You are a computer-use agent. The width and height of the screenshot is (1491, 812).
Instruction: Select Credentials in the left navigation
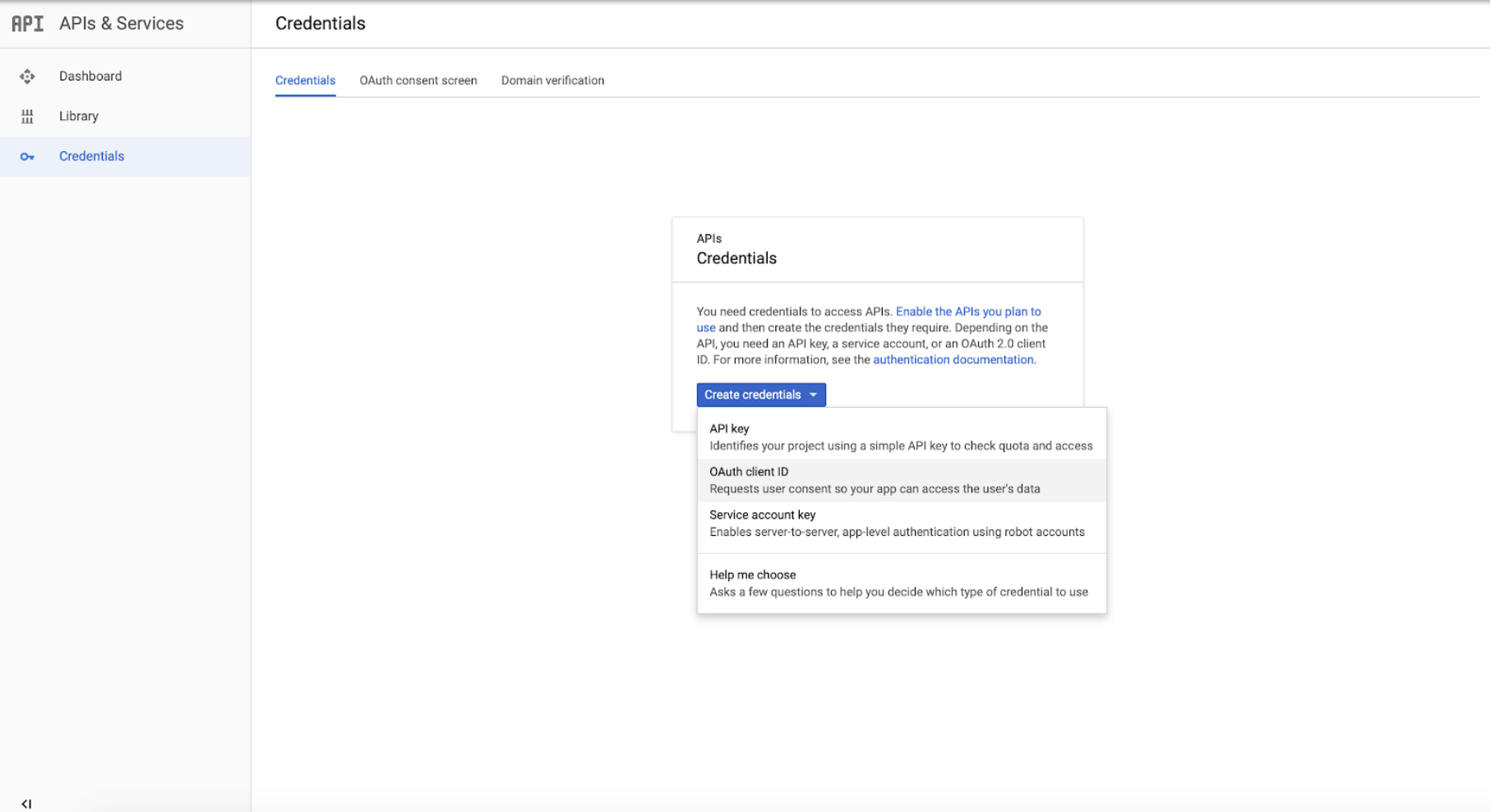click(91, 156)
